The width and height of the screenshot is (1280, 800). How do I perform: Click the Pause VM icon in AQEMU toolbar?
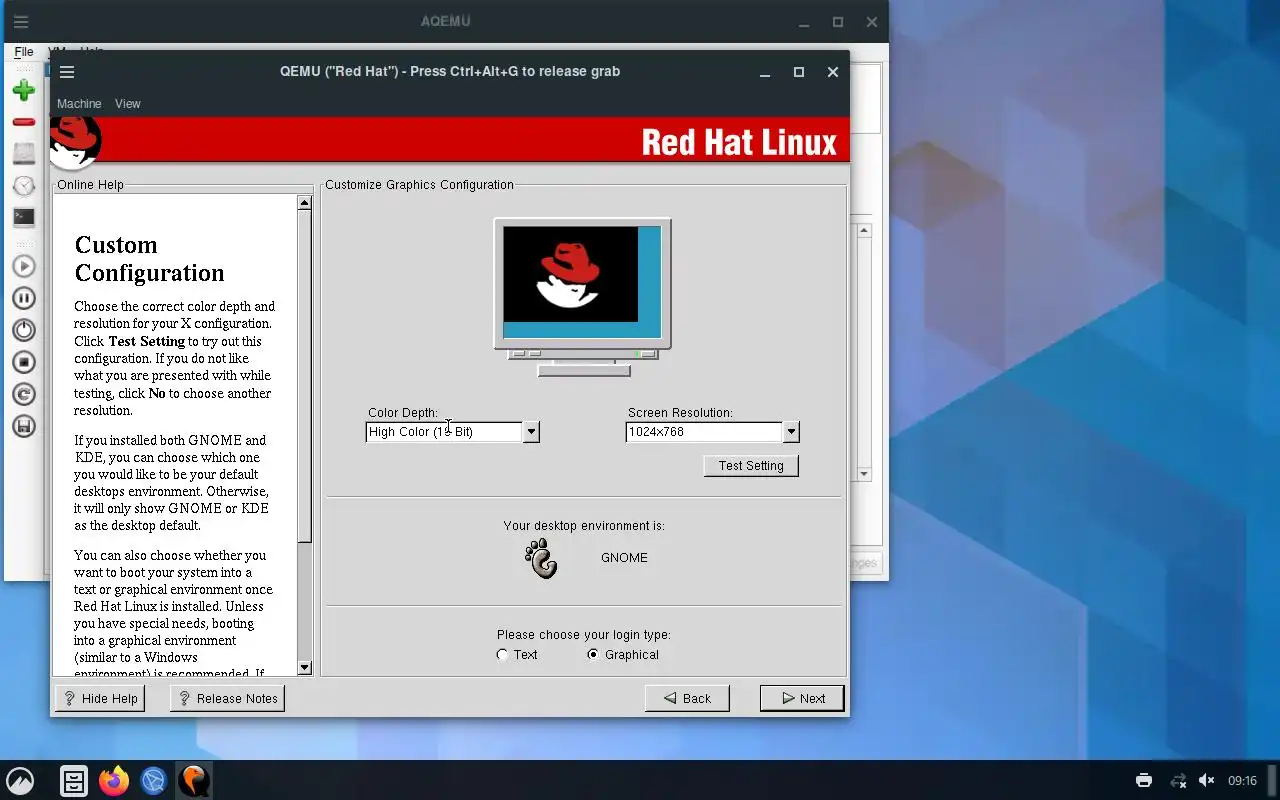click(x=24, y=298)
